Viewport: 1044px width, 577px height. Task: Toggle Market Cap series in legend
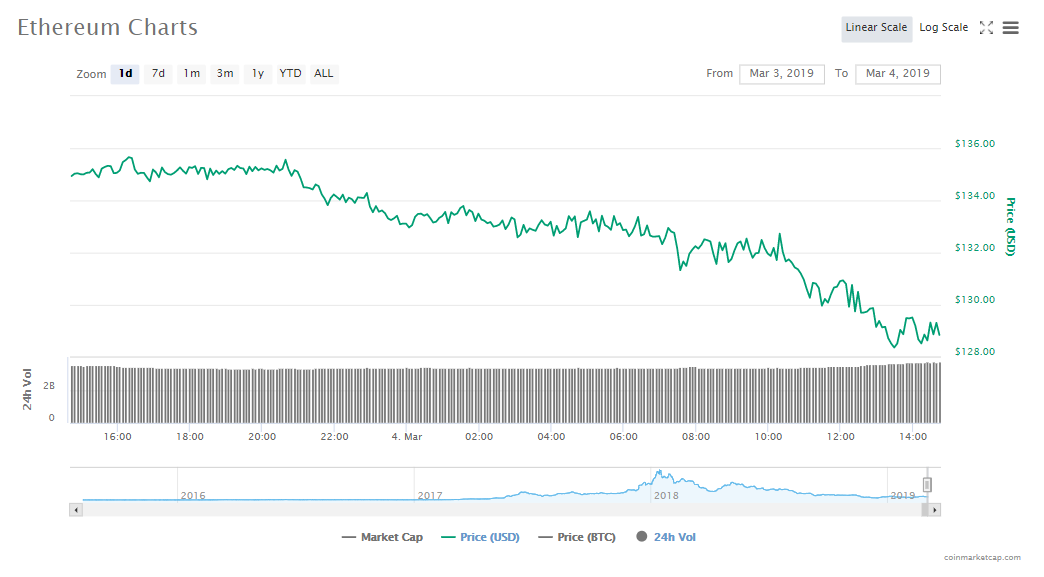point(382,537)
